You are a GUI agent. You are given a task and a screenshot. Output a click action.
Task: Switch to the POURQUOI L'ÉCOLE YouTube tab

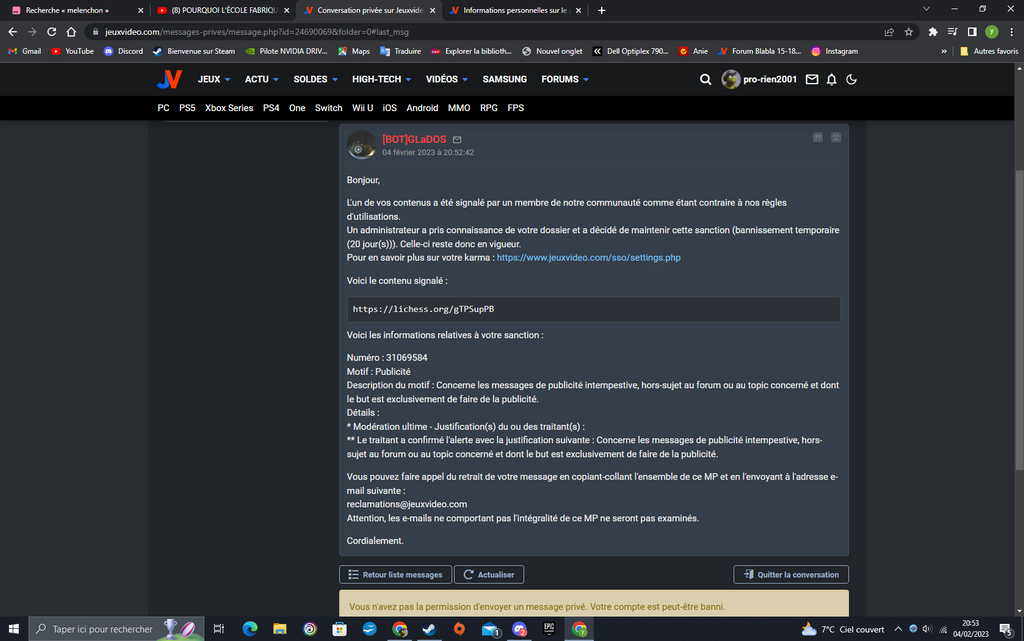pos(222,10)
